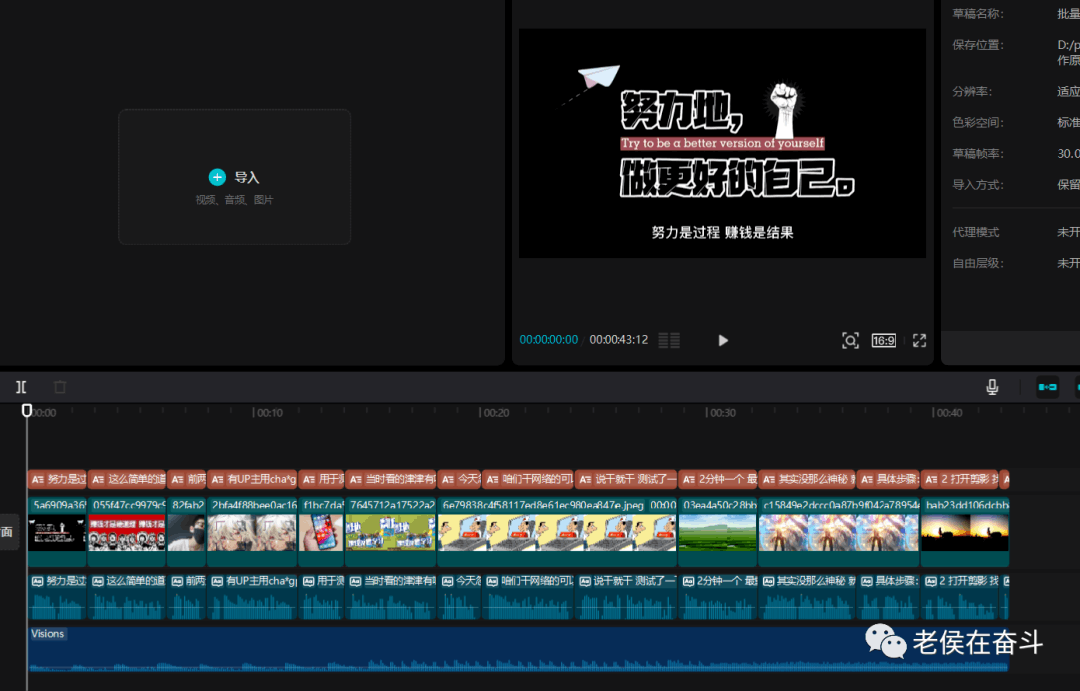Select the blue speech audio clip 努力是过

(57, 596)
